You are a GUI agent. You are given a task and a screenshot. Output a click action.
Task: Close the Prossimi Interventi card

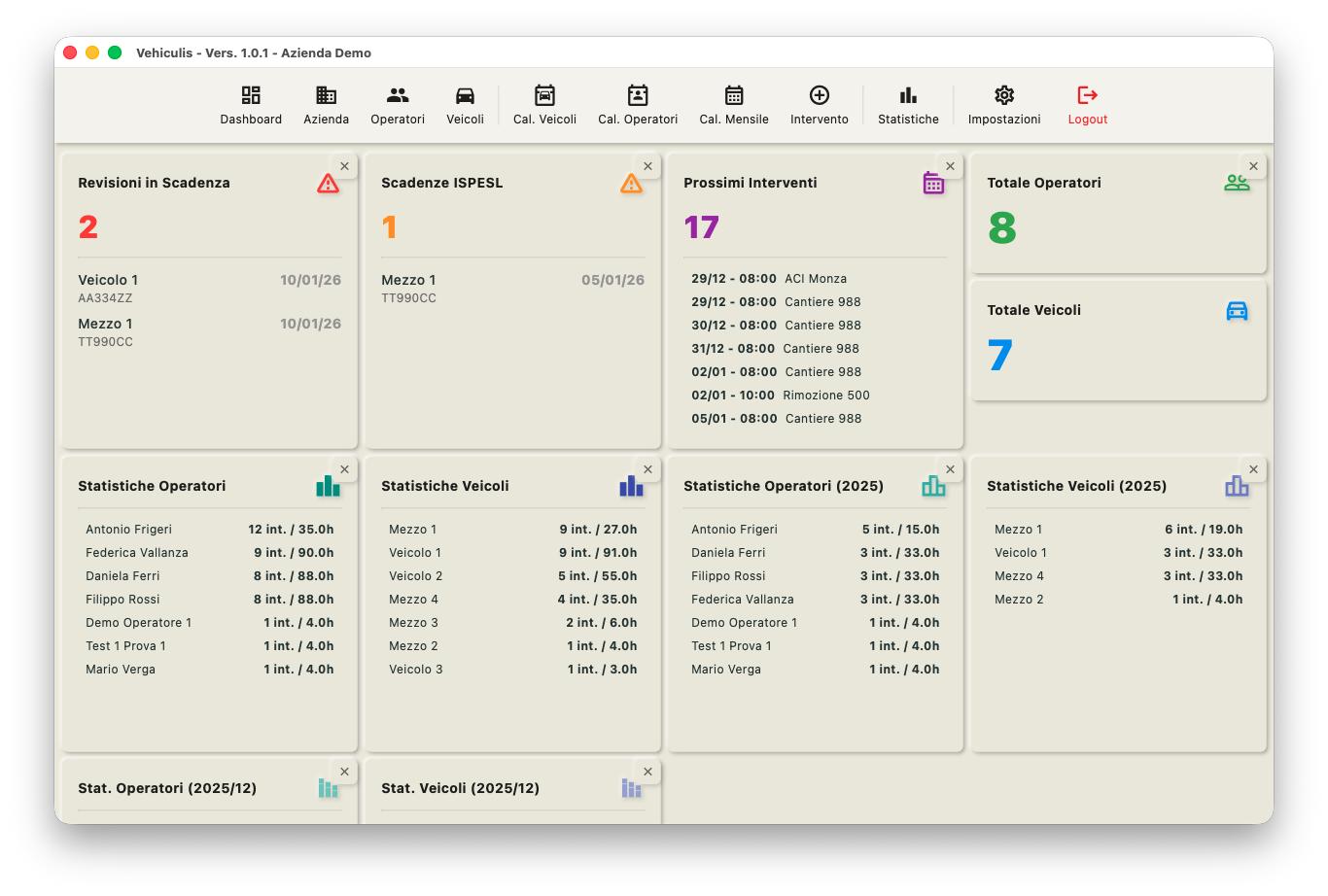click(950, 166)
